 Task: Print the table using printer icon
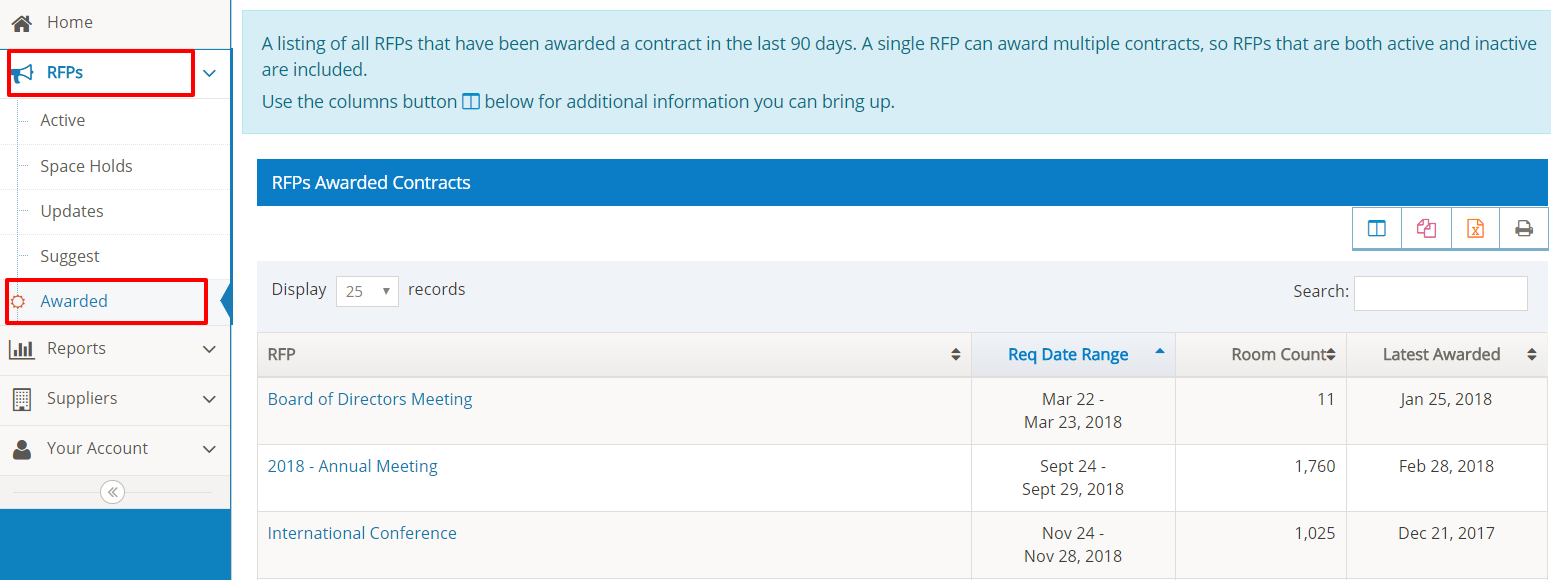(1524, 229)
